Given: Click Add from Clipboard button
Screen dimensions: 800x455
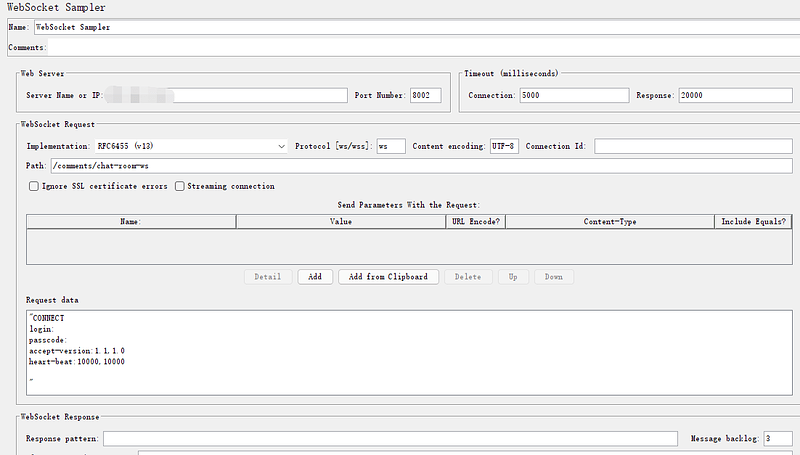Looking at the screenshot, I should tap(388, 277).
